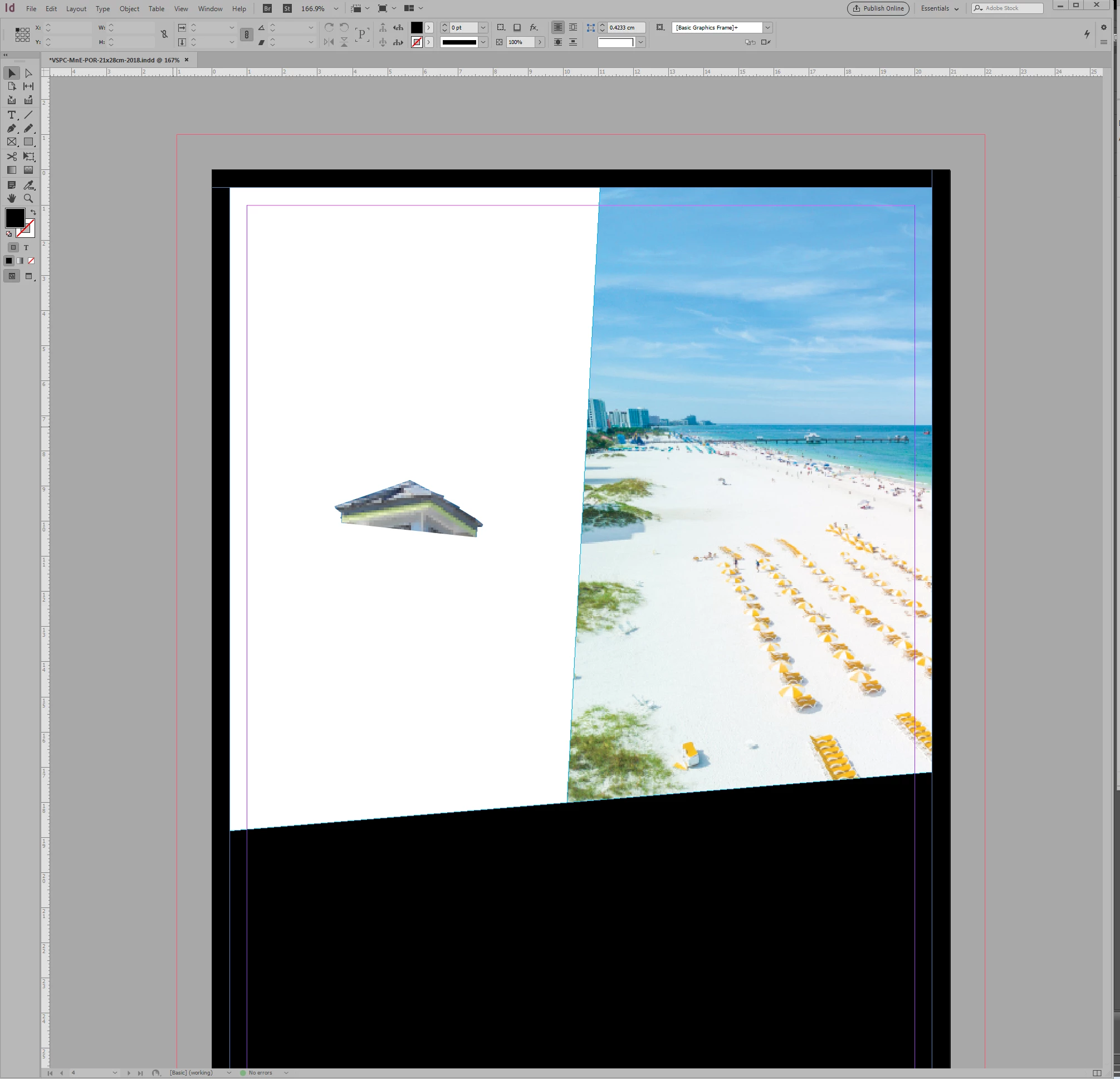Open the Layout menu

76,8
